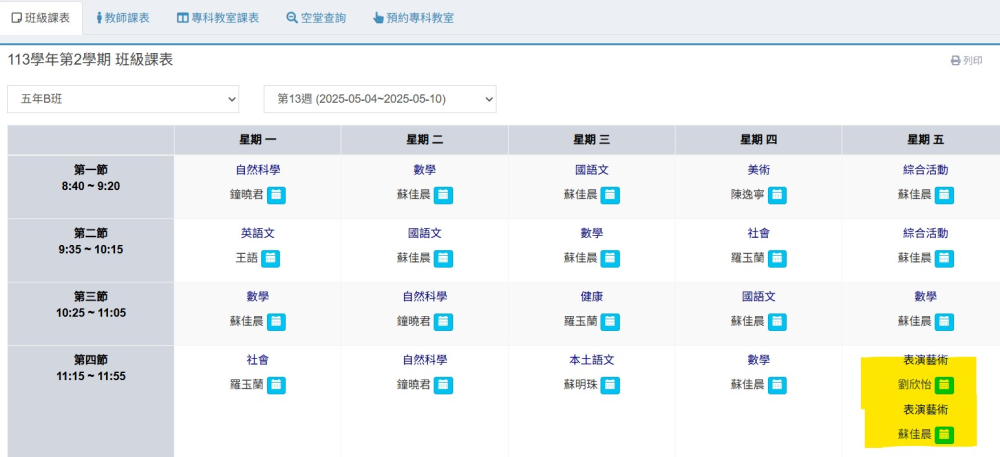Open the 五年B班 class dropdown

click(123, 99)
